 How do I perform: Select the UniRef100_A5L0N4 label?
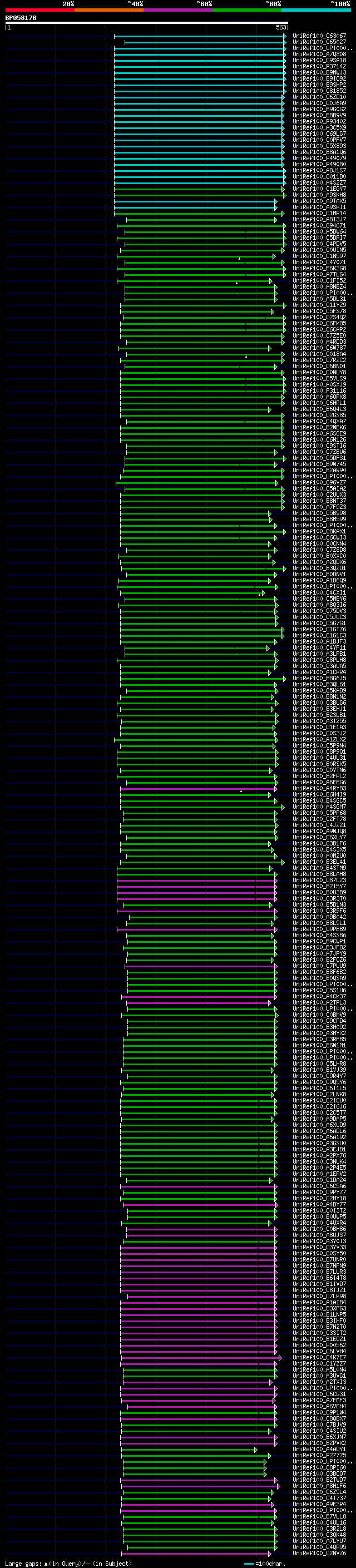pos(319,1369)
